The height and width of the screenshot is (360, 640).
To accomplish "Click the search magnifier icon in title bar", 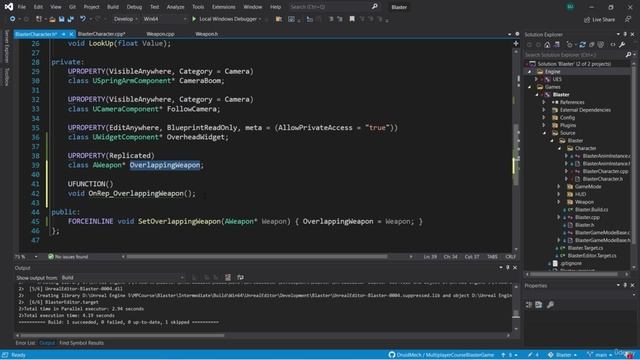I will (x=374, y=7).
